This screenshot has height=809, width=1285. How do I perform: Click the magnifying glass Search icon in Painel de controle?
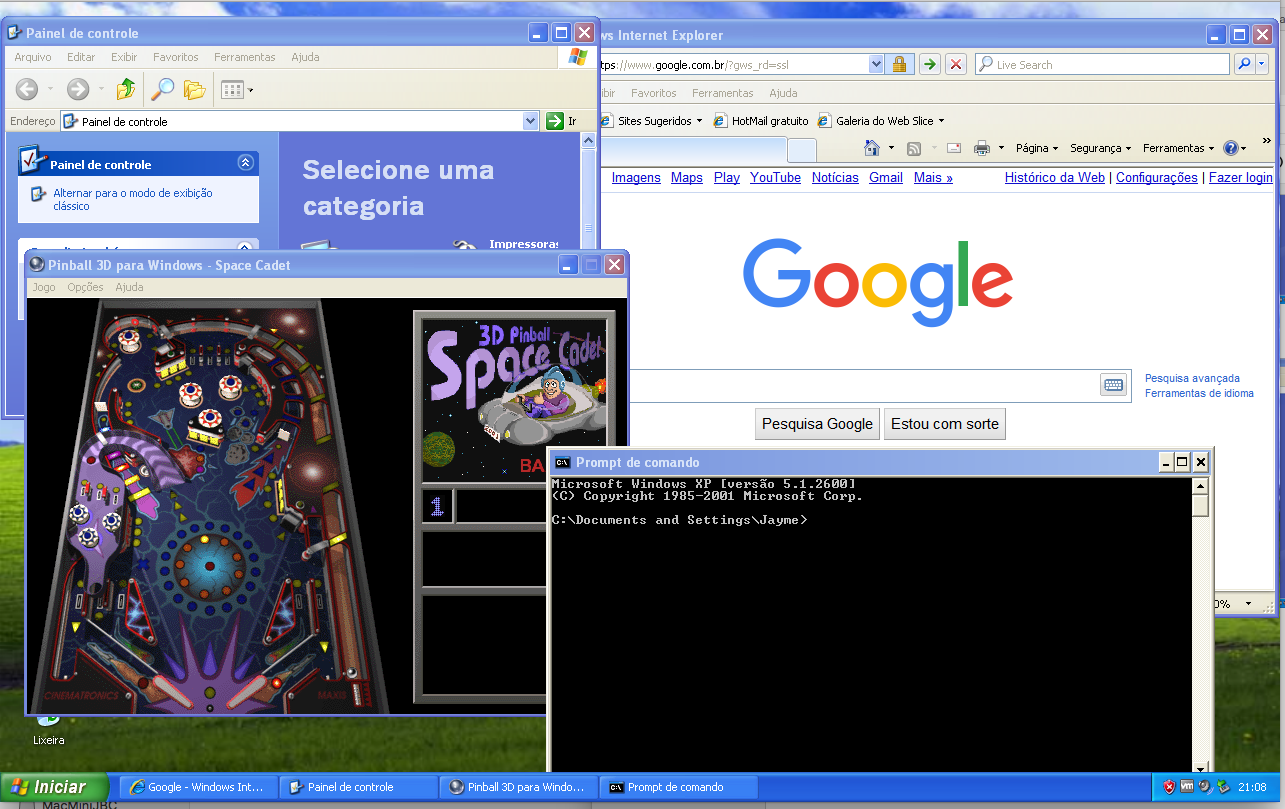pos(162,90)
